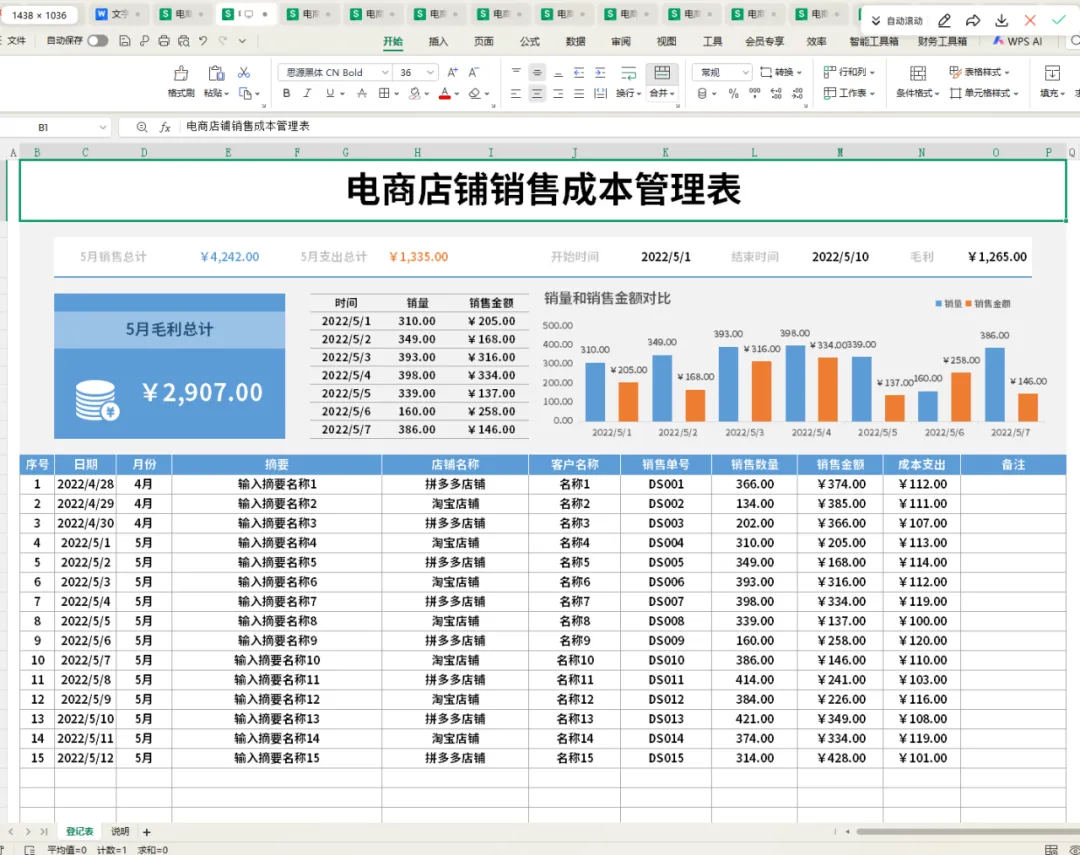Click the Format Painter (格式刷) icon
The width and height of the screenshot is (1080, 855).
coord(180,73)
